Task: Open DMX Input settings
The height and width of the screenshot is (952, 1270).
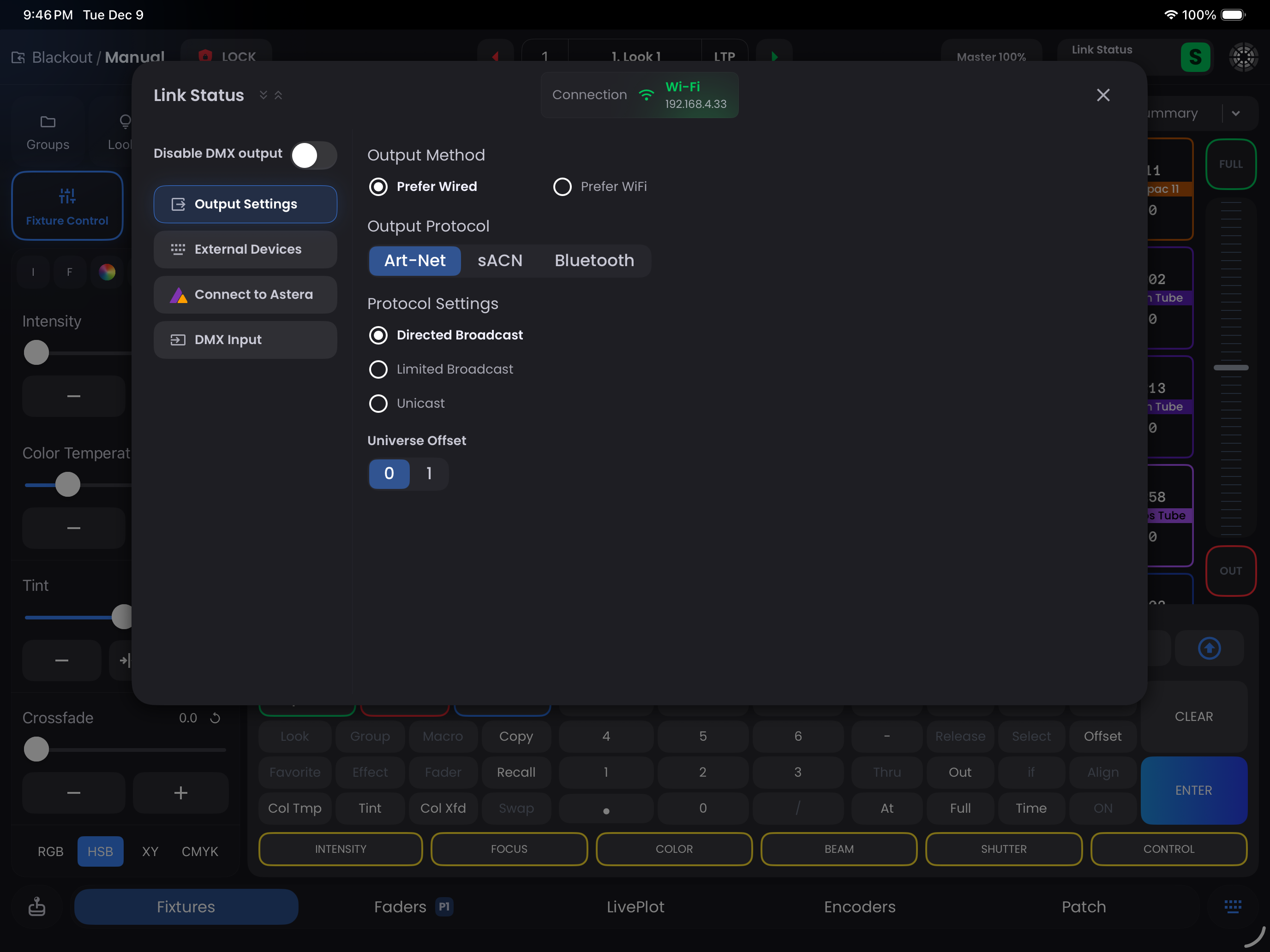Action: point(245,339)
